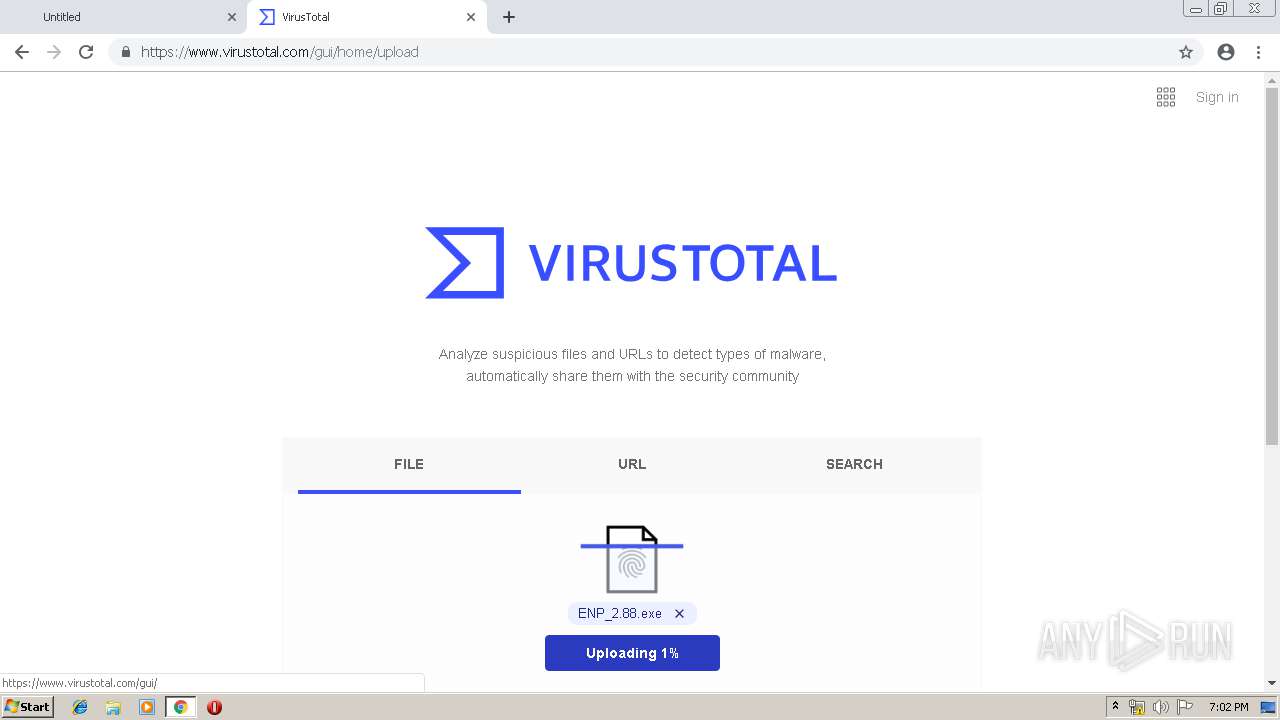The height and width of the screenshot is (720, 1280).
Task: Open Windows Explorer folder in taskbar
Action: (113, 707)
